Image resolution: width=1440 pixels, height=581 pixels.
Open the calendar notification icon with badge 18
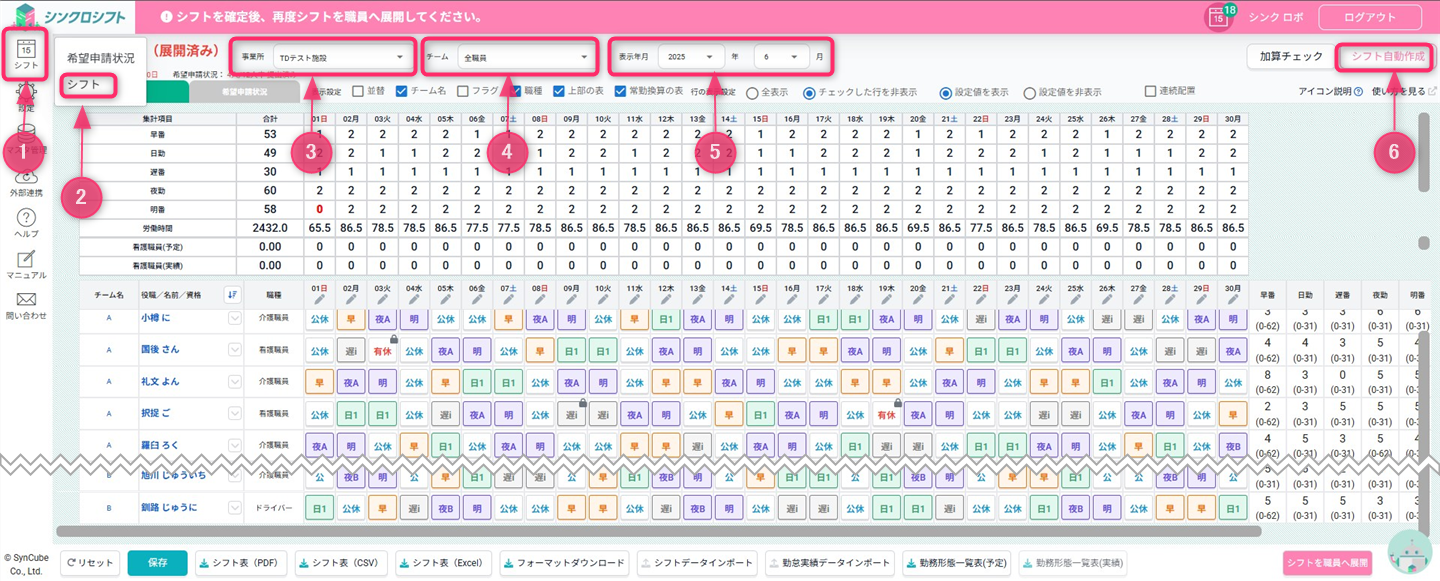pos(1218,17)
